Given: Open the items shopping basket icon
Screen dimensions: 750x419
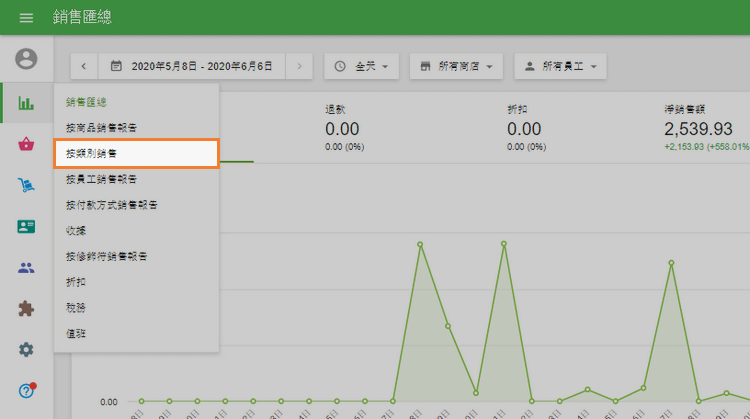Looking at the screenshot, I should (26, 144).
